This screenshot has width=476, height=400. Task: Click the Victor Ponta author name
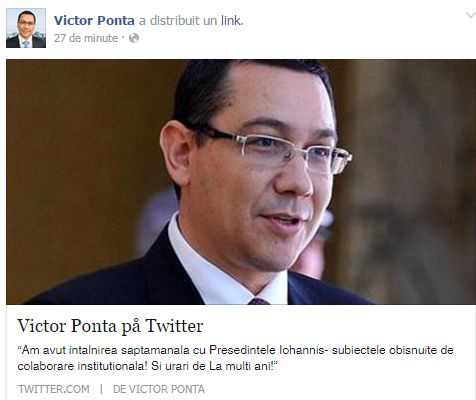[x=94, y=21]
